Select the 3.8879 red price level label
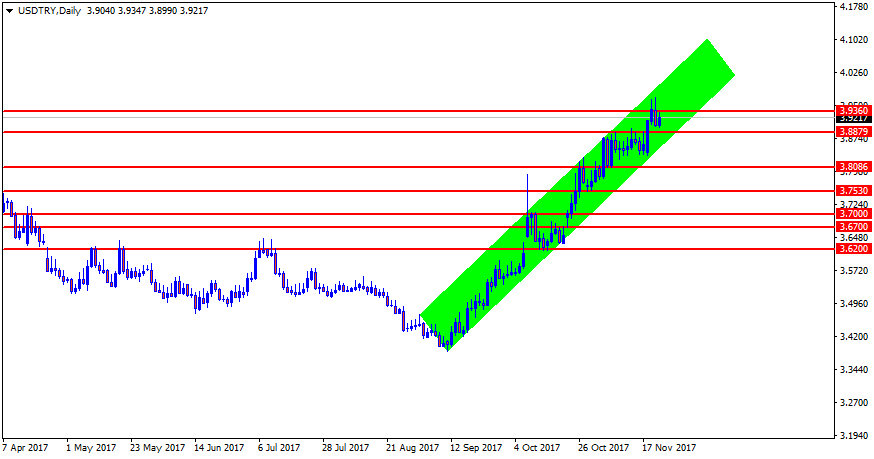The width and height of the screenshot is (874, 459). pyautogui.click(x=852, y=131)
